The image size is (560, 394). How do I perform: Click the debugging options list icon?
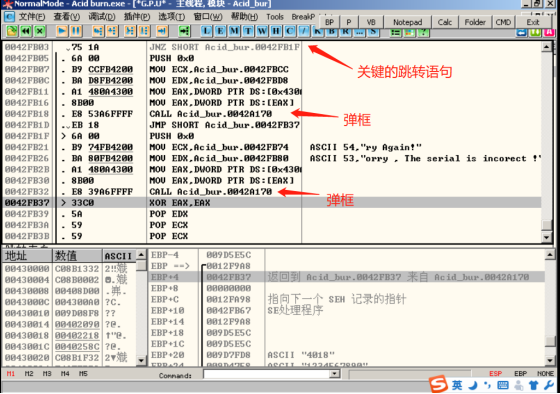pos(395,33)
